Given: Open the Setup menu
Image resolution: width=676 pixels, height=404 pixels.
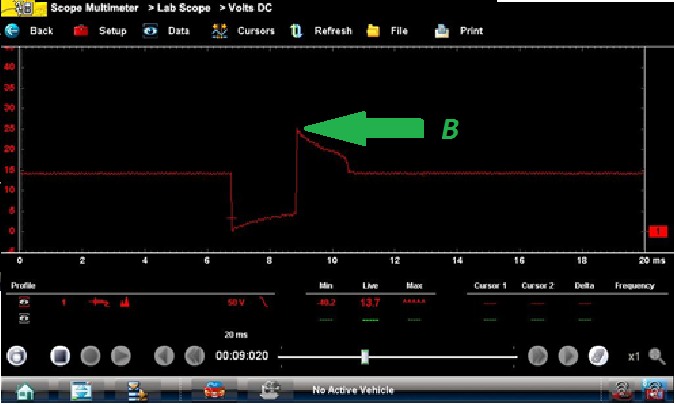Looking at the screenshot, I should (x=101, y=31).
